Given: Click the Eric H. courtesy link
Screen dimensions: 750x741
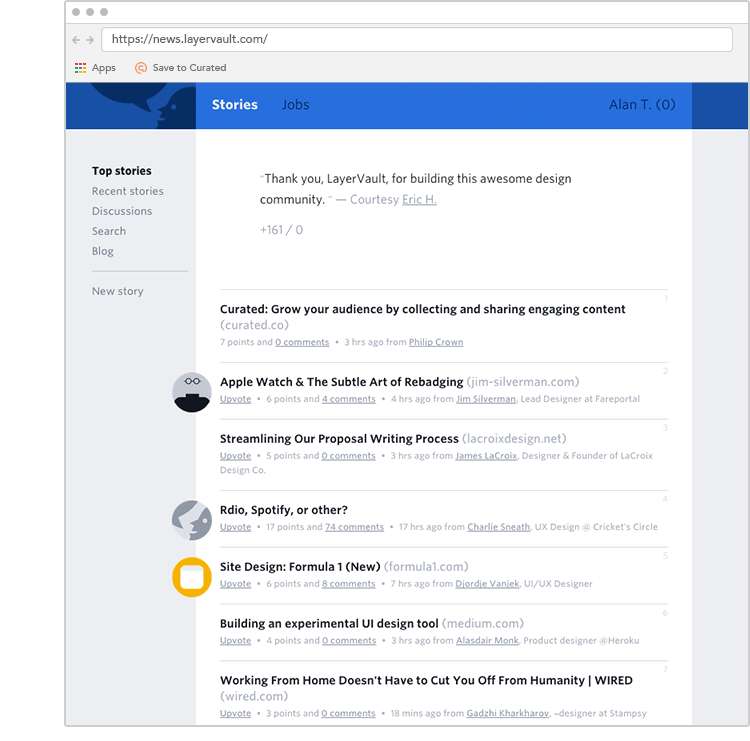Looking at the screenshot, I should coord(419,200).
